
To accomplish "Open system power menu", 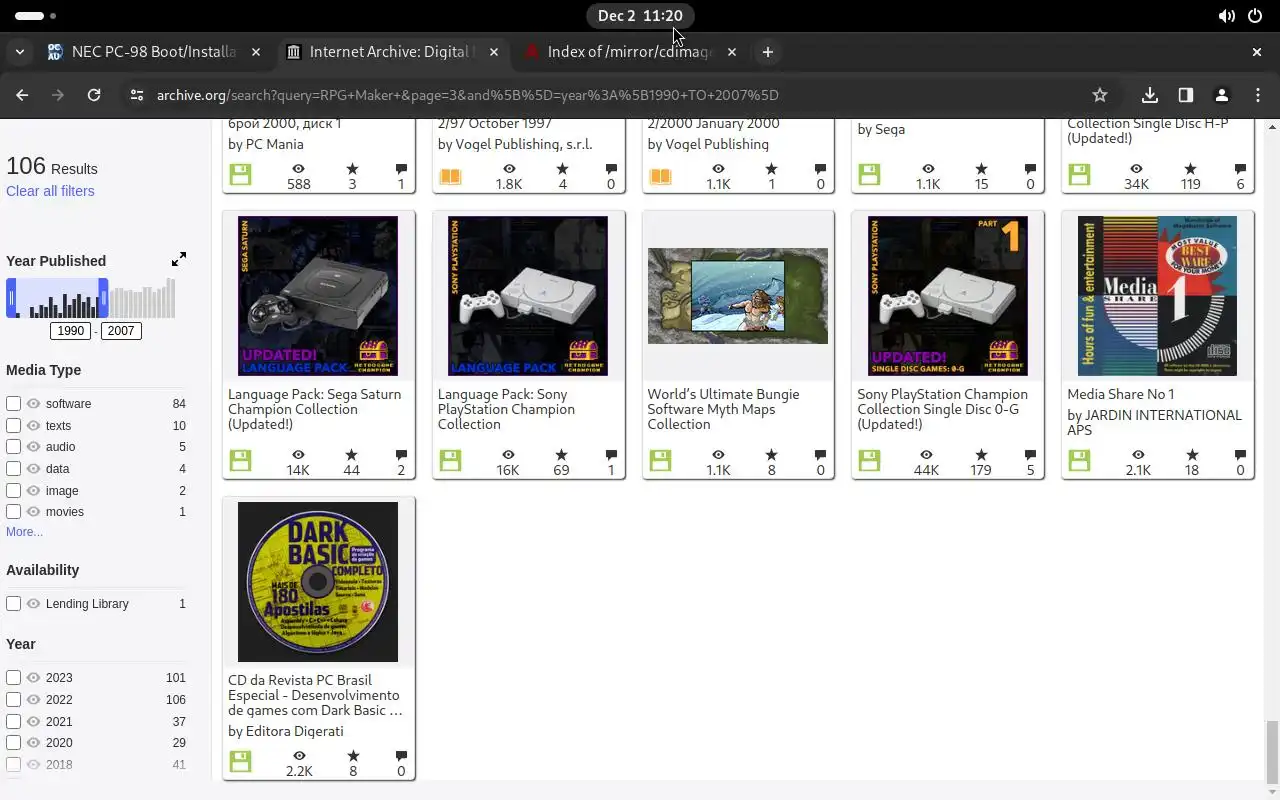I will pos(1255,16).
